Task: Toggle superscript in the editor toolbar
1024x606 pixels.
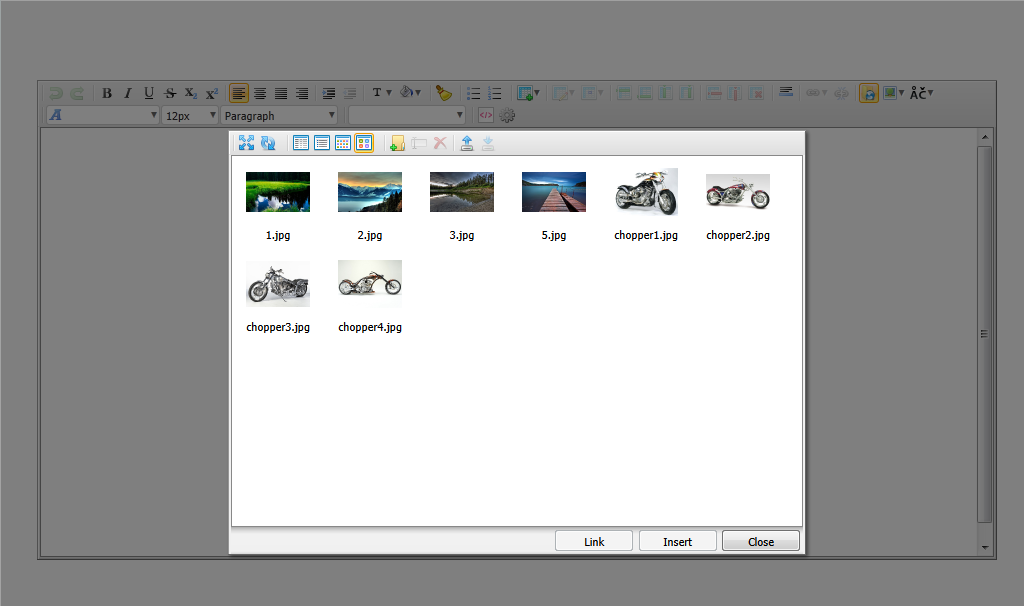Action: point(212,93)
